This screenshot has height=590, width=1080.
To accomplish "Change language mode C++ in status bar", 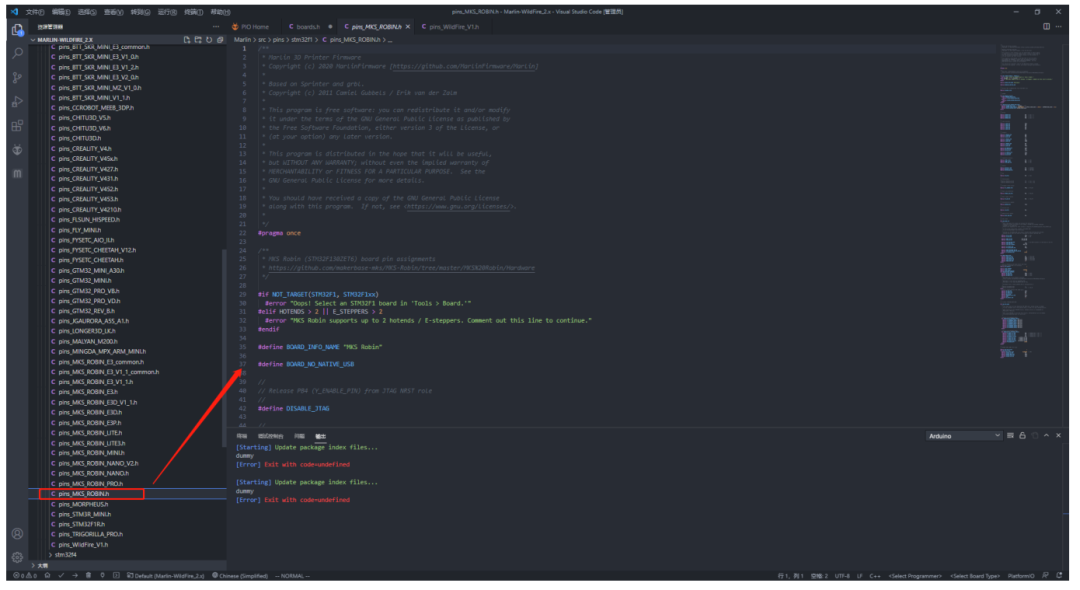I will pos(875,576).
